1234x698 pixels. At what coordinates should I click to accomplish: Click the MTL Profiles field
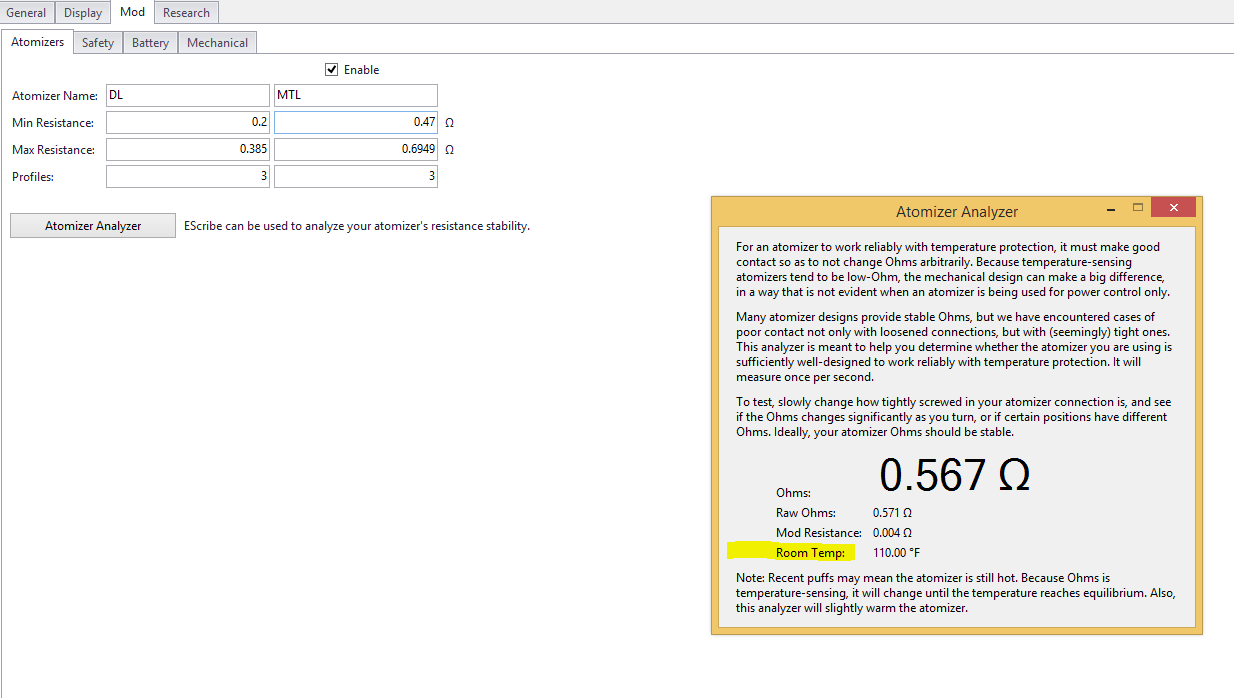355,176
